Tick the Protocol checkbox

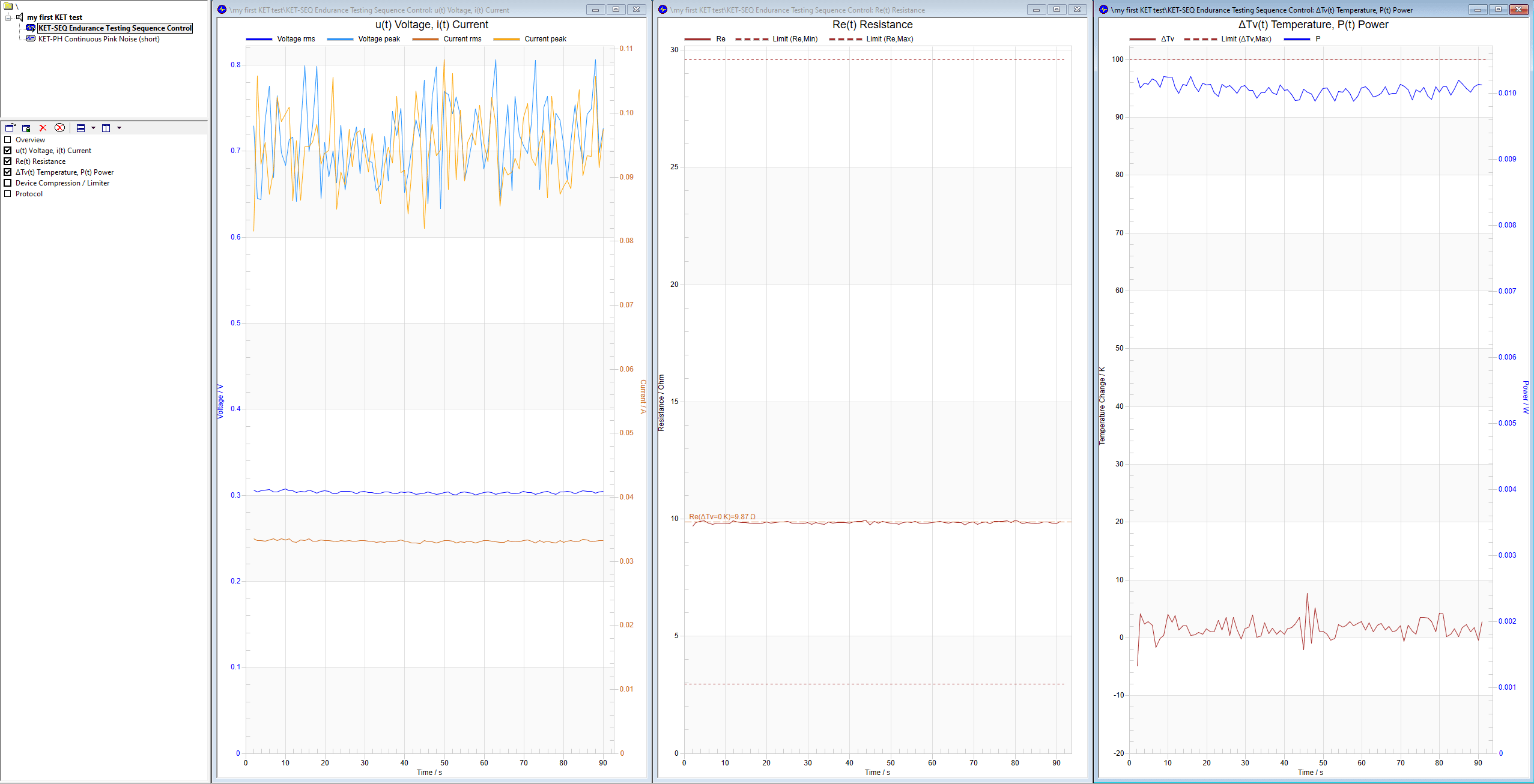(8, 194)
